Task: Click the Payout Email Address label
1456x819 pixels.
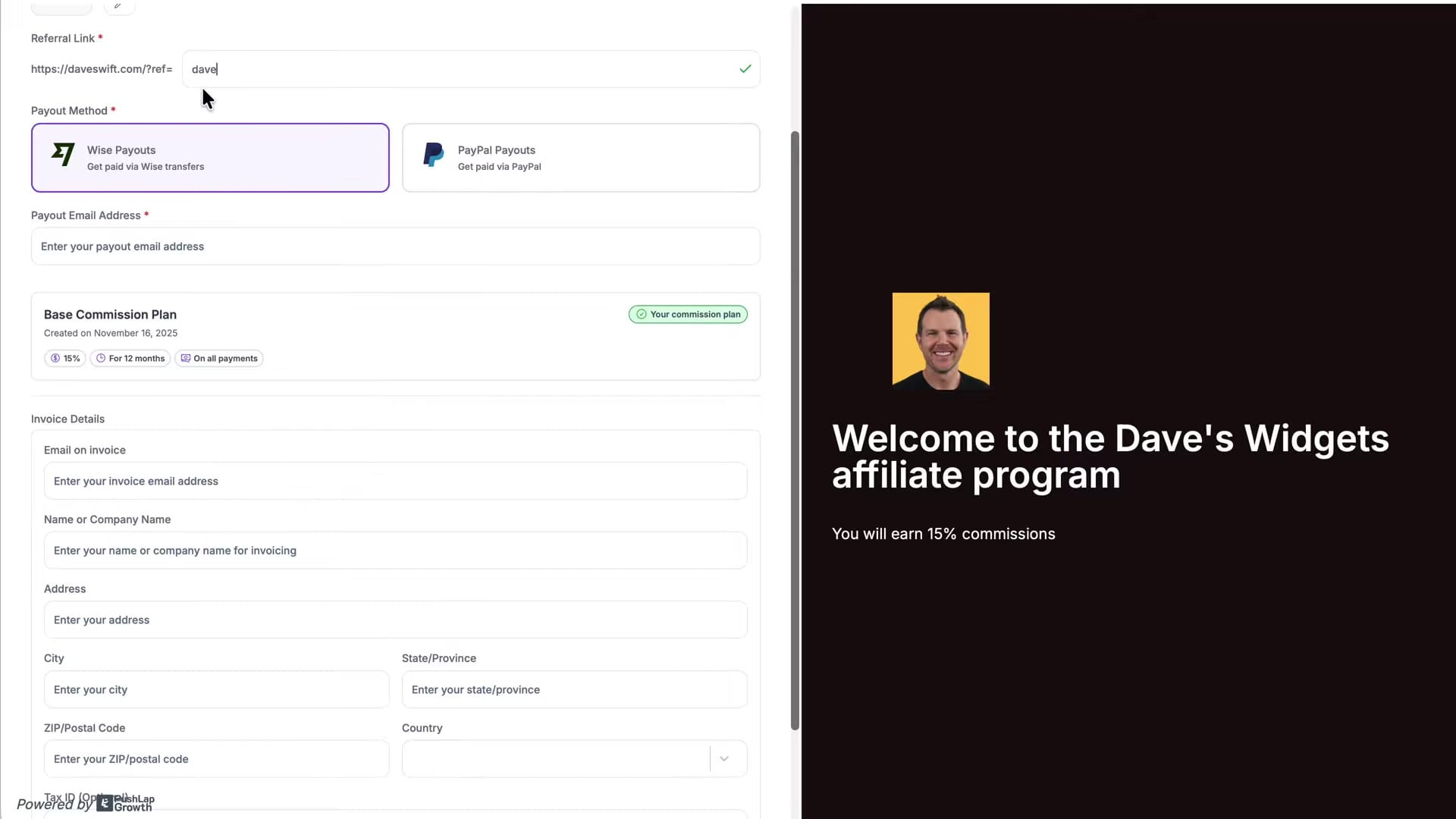Action: [86, 215]
